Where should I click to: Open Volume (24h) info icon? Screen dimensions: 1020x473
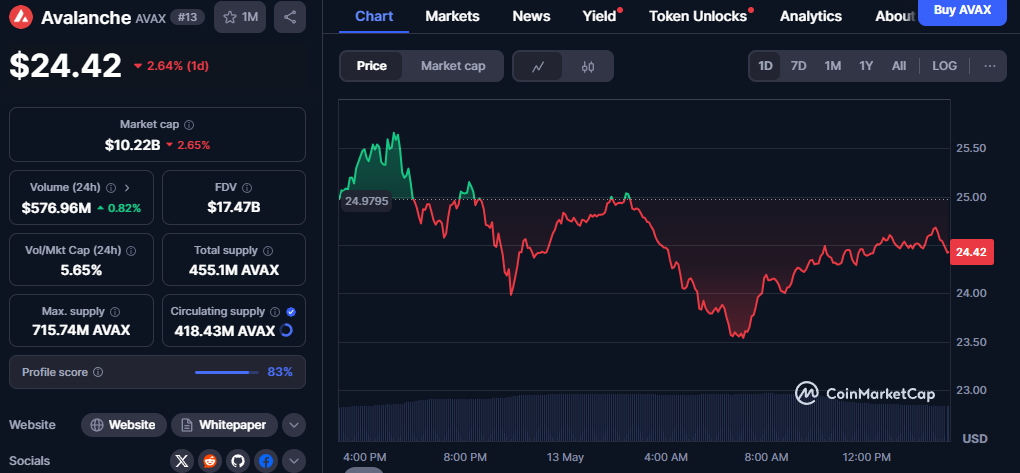[x=111, y=187]
